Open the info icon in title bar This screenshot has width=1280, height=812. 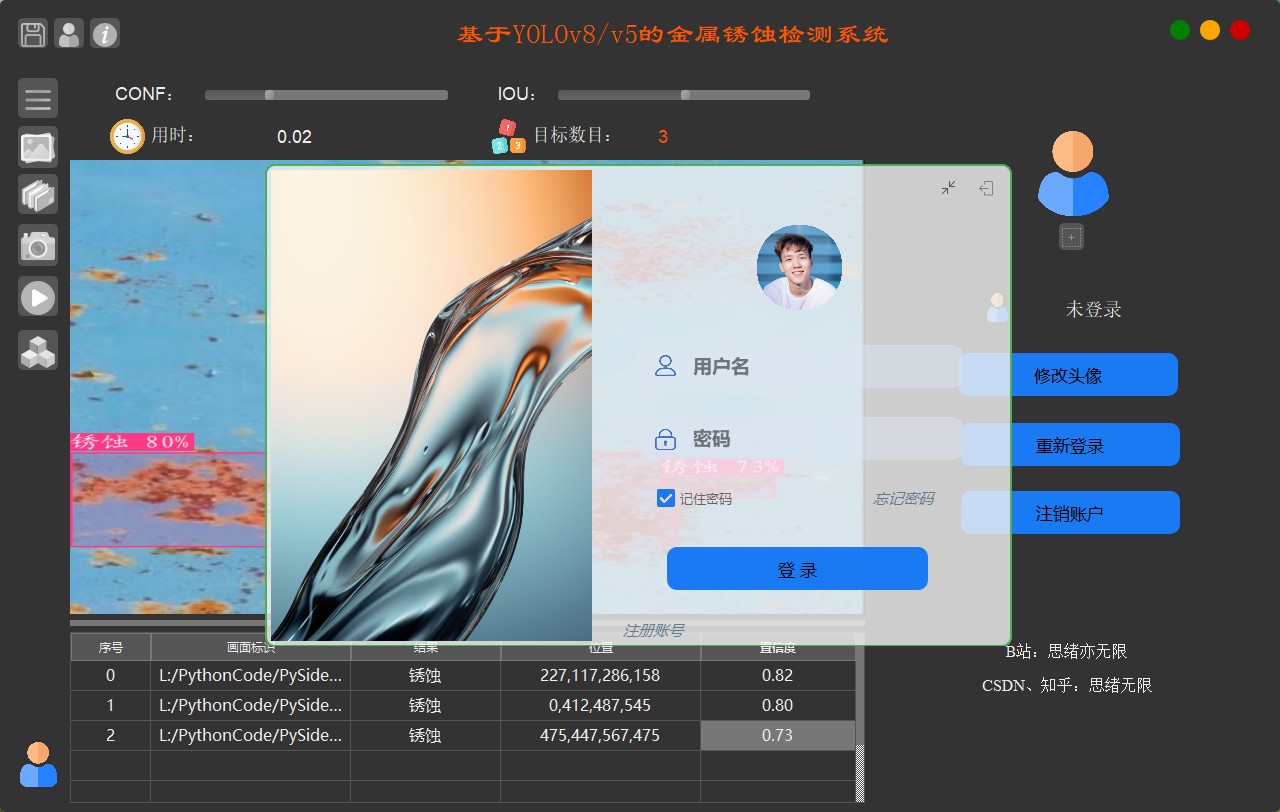(105, 34)
